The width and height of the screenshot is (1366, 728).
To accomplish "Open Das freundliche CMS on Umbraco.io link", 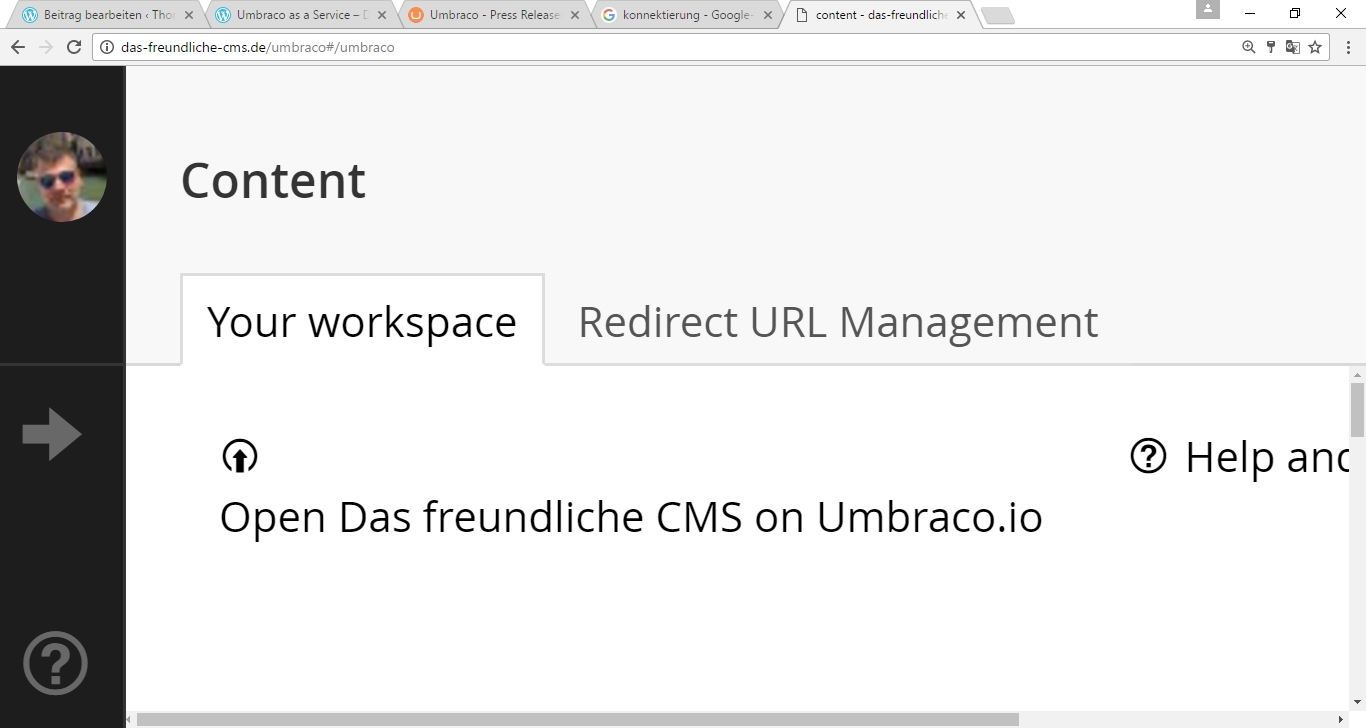I will pos(630,517).
